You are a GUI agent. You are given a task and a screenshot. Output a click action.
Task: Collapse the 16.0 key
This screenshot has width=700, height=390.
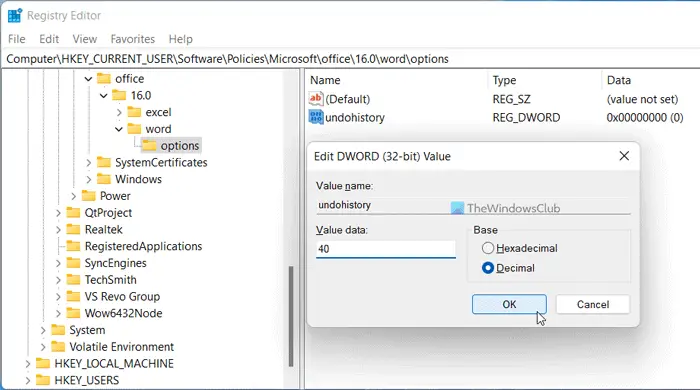[104, 95]
